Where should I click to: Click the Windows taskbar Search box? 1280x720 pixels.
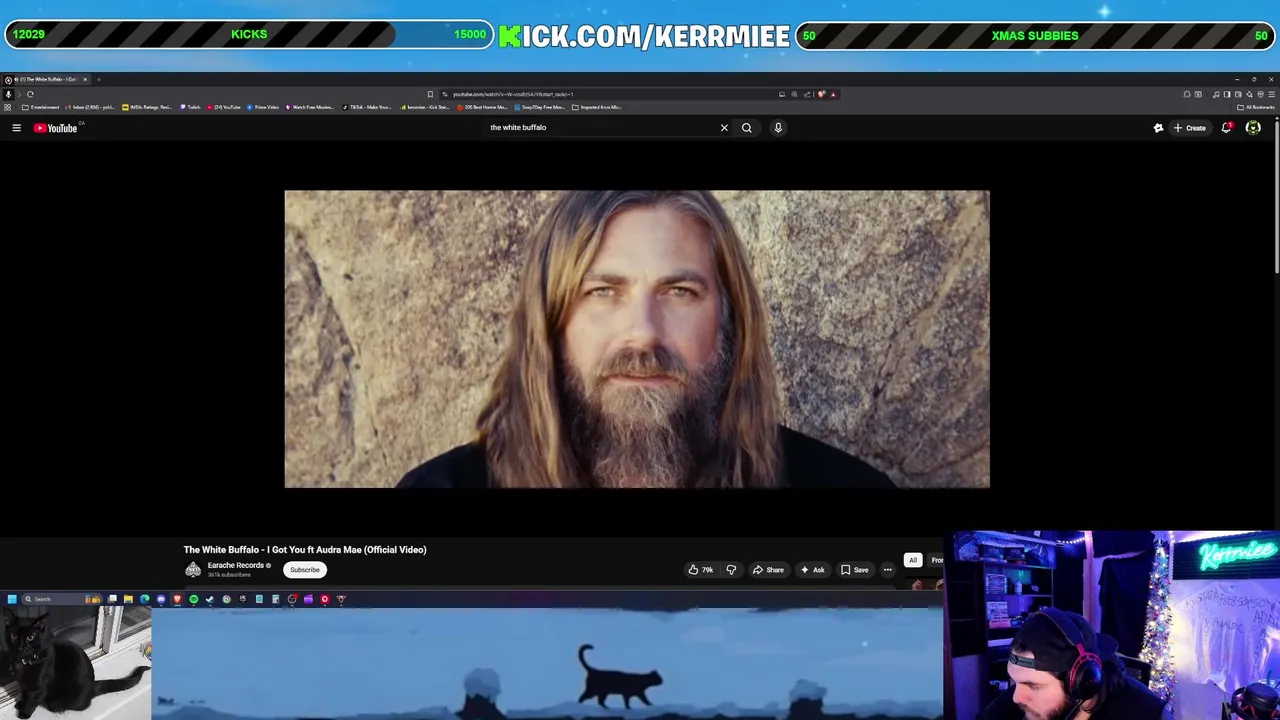click(62, 599)
